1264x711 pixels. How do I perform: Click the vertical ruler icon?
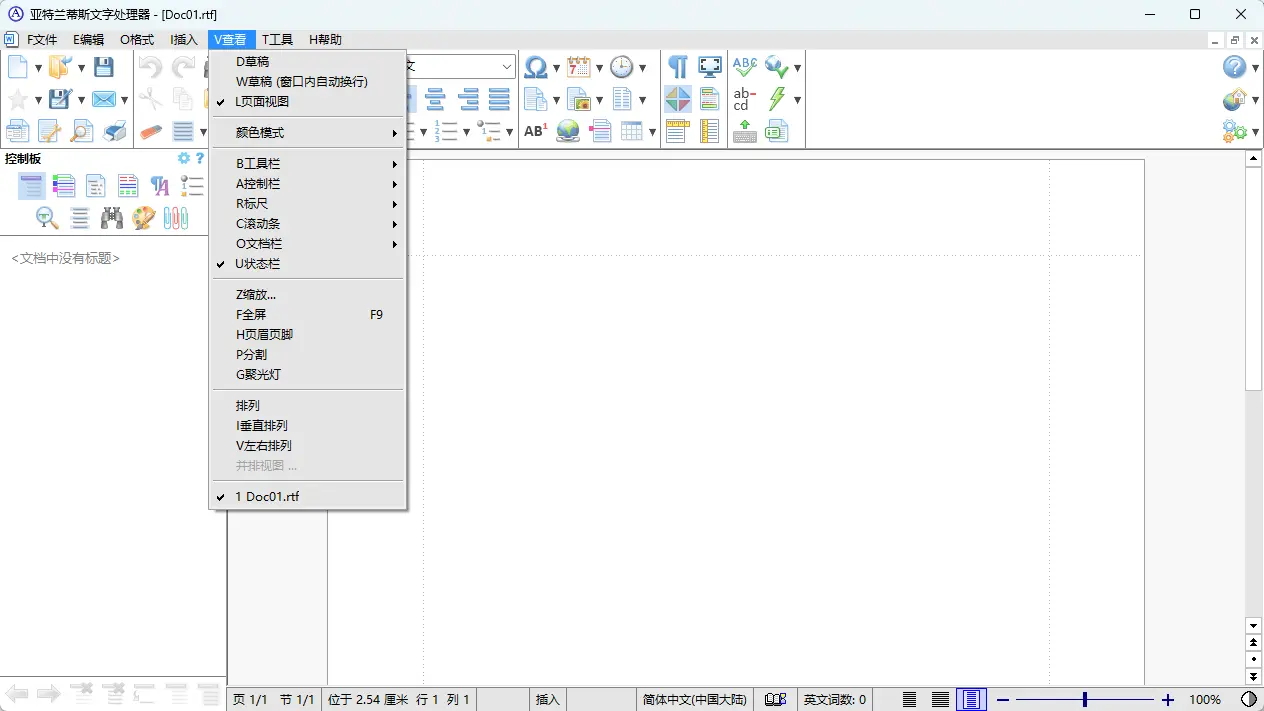tap(710, 131)
